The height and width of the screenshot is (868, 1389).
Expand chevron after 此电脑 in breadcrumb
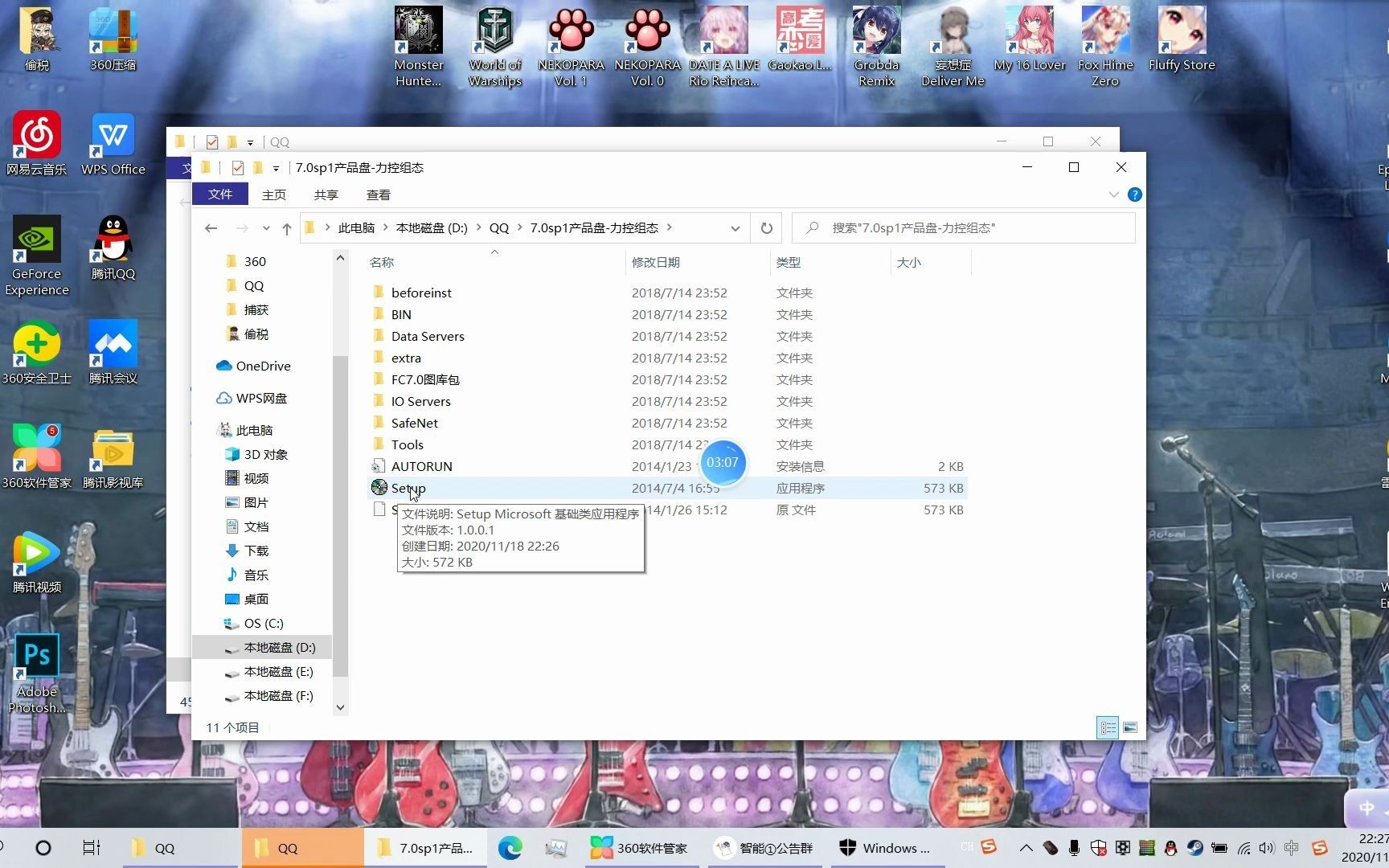coord(385,228)
